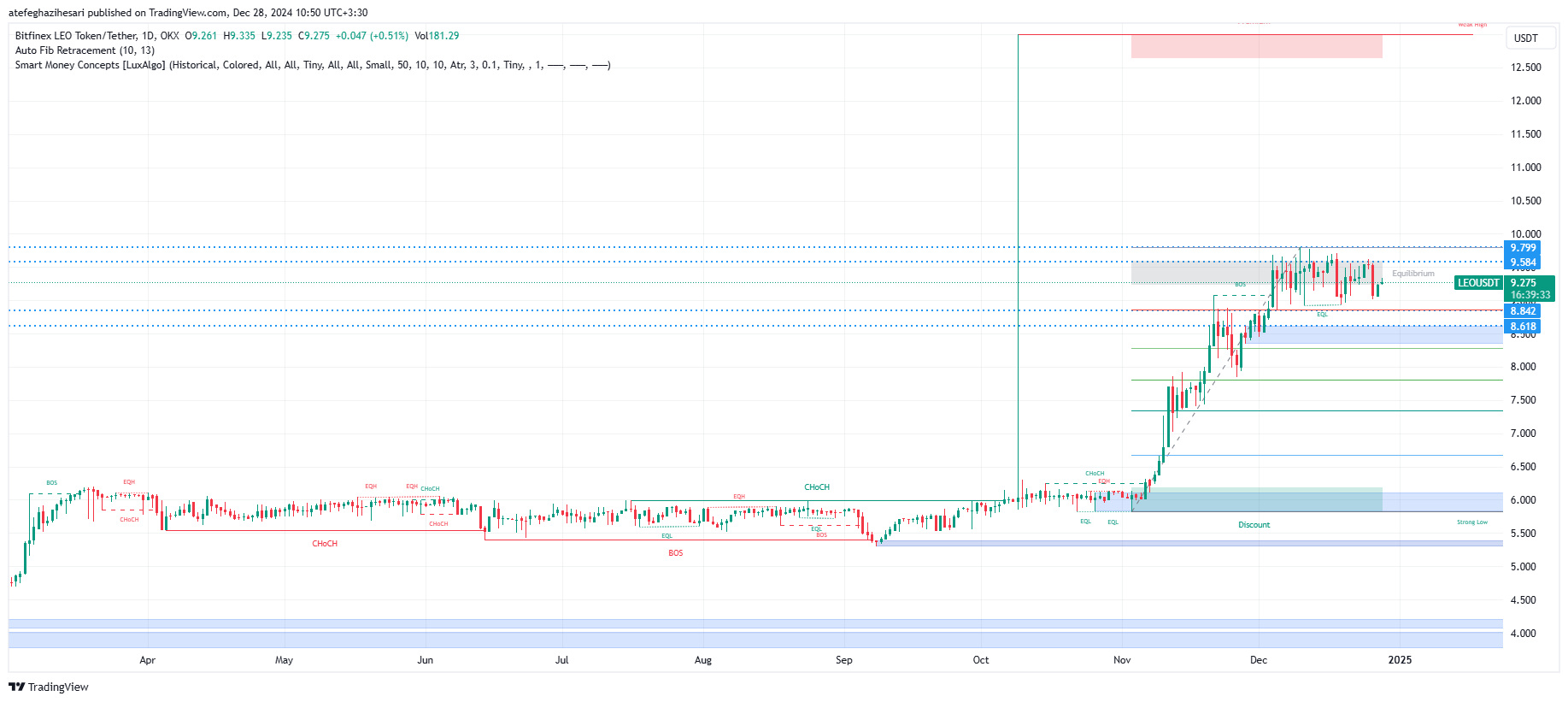Click the Nov label on time axis
The image size is (1568, 702).
coord(1122,660)
